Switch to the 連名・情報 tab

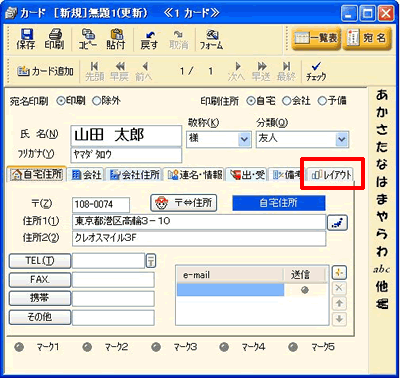[195, 175]
